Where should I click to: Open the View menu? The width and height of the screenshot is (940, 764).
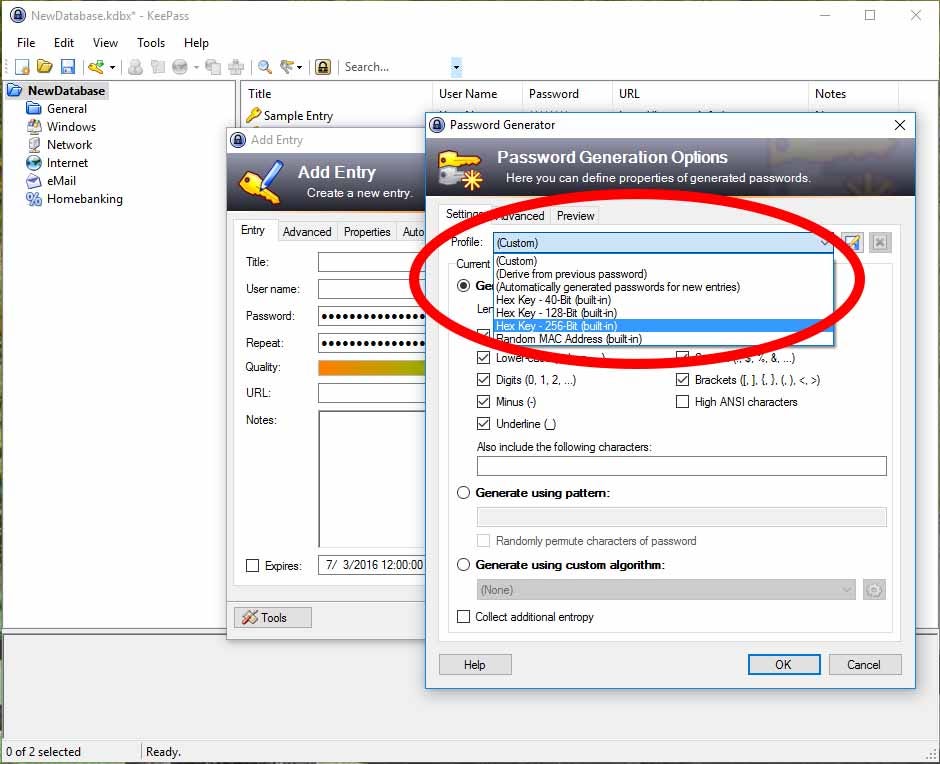[x=106, y=43]
